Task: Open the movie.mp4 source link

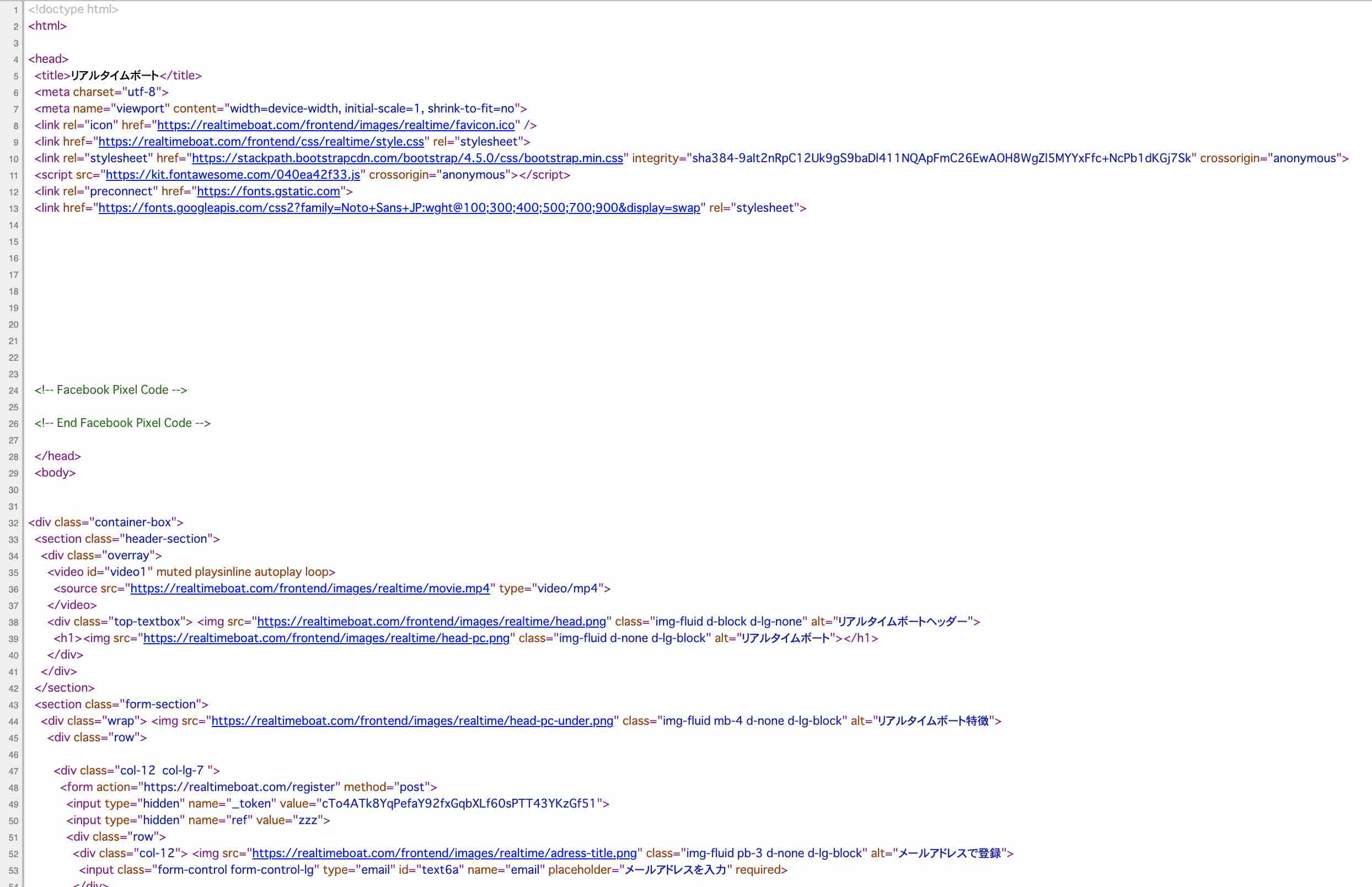Action: 310,589
